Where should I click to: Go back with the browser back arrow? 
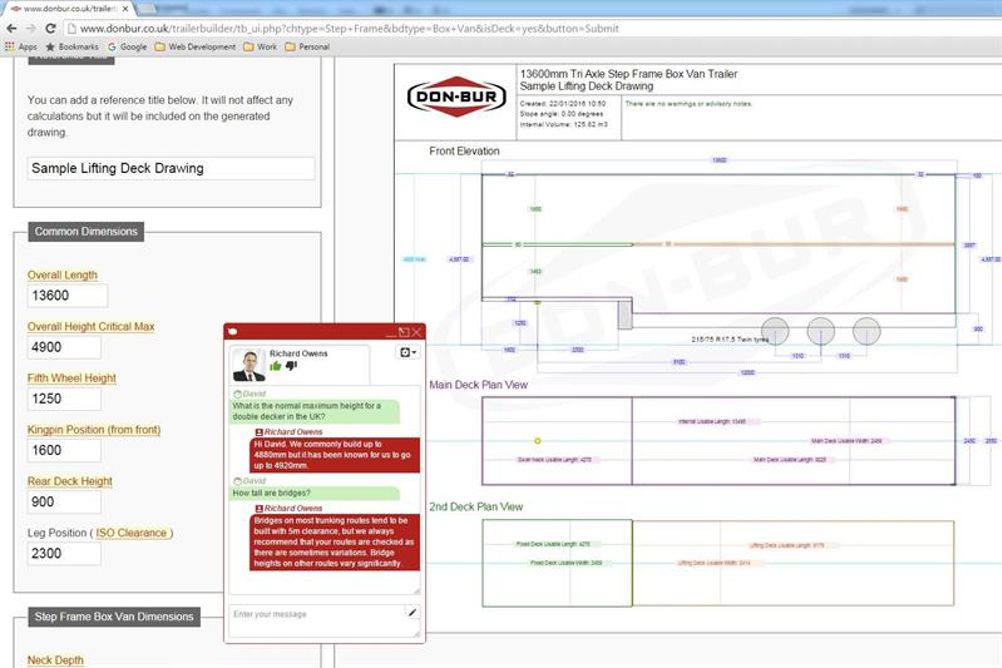pyautogui.click(x=12, y=29)
